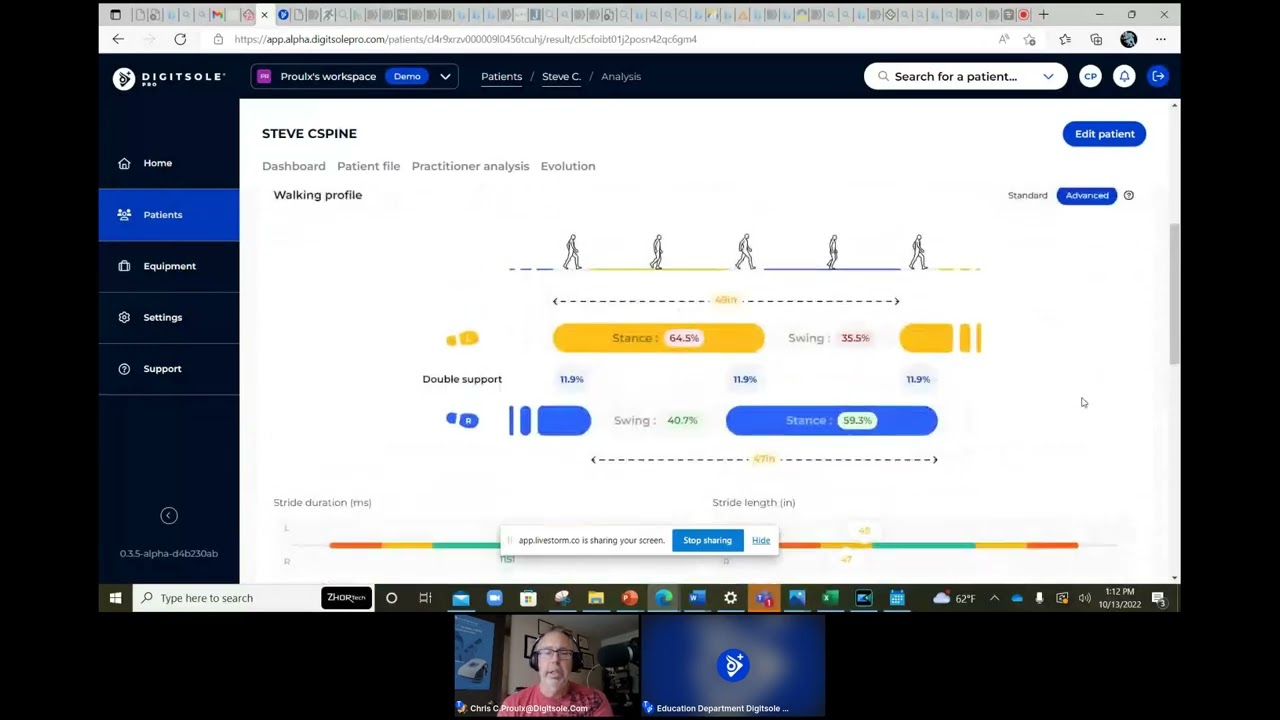
Task: Open the notifications bell
Action: (1124, 76)
